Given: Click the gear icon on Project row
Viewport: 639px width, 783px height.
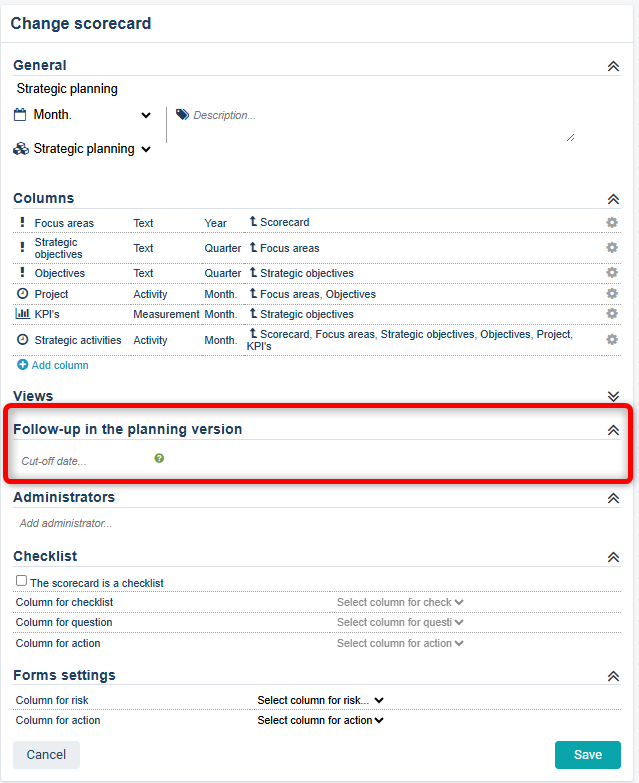Looking at the screenshot, I should [612, 294].
